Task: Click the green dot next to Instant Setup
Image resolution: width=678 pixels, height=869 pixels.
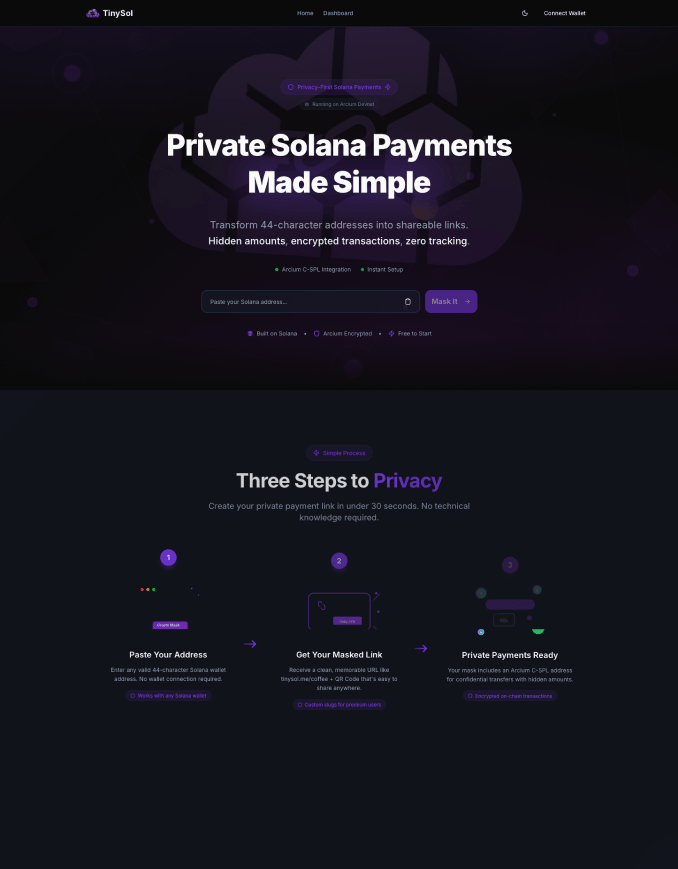Action: [x=361, y=269]
